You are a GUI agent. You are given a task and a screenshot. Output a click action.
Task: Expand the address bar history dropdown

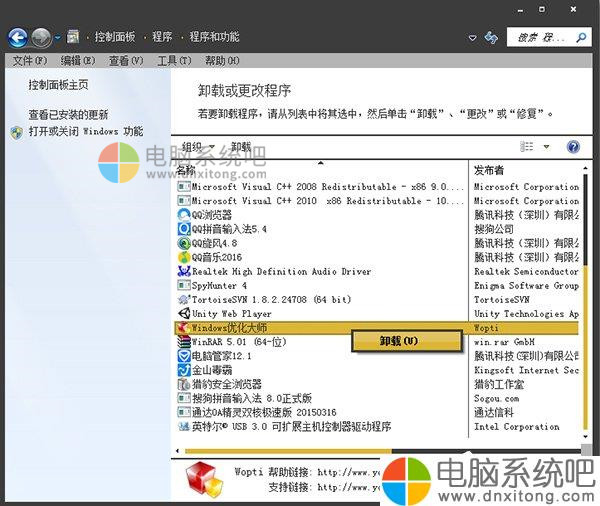click(x=473, y=38)
